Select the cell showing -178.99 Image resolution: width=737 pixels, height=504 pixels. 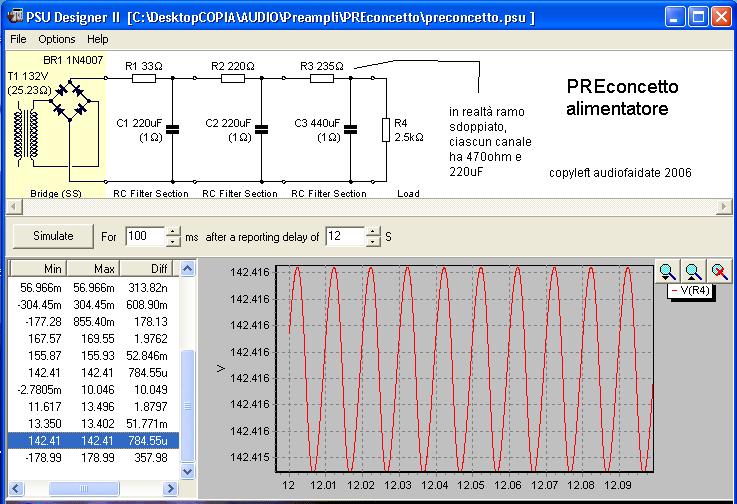pyautogui.click(x=43, y=457)
